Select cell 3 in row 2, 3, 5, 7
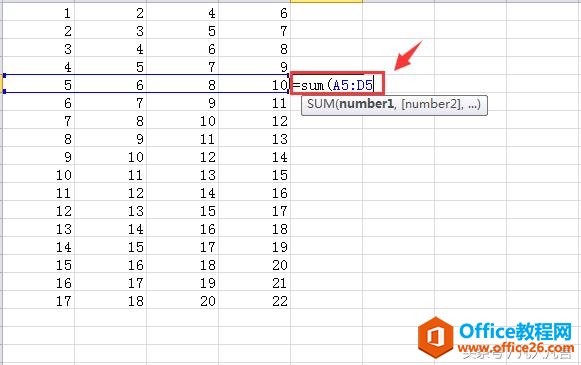 point(110,30)
